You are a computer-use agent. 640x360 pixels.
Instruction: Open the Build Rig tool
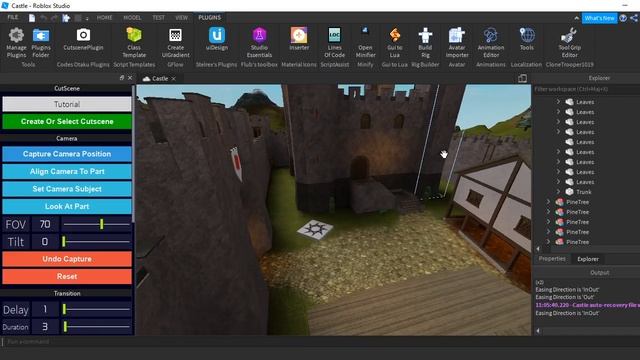(x=425, y=43)
